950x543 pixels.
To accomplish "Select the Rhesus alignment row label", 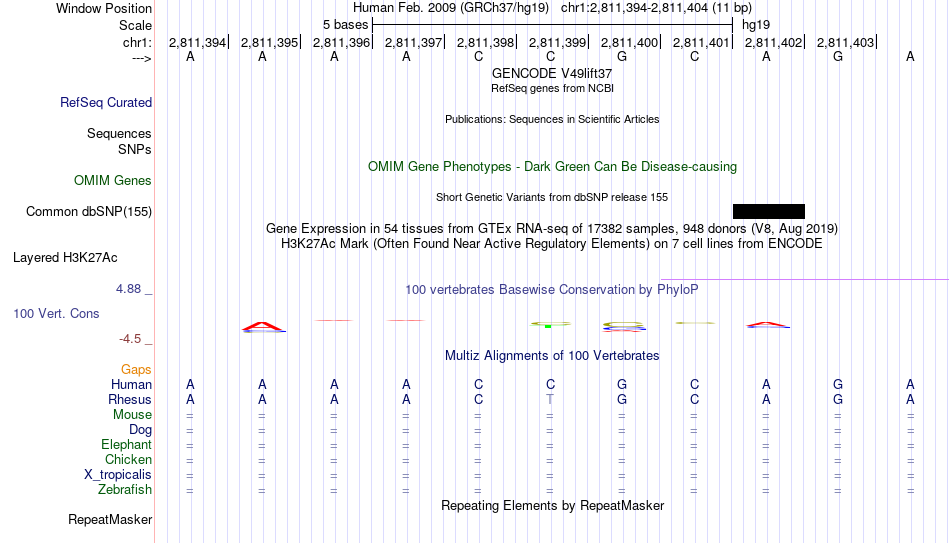I will click(x=130, y=400).
